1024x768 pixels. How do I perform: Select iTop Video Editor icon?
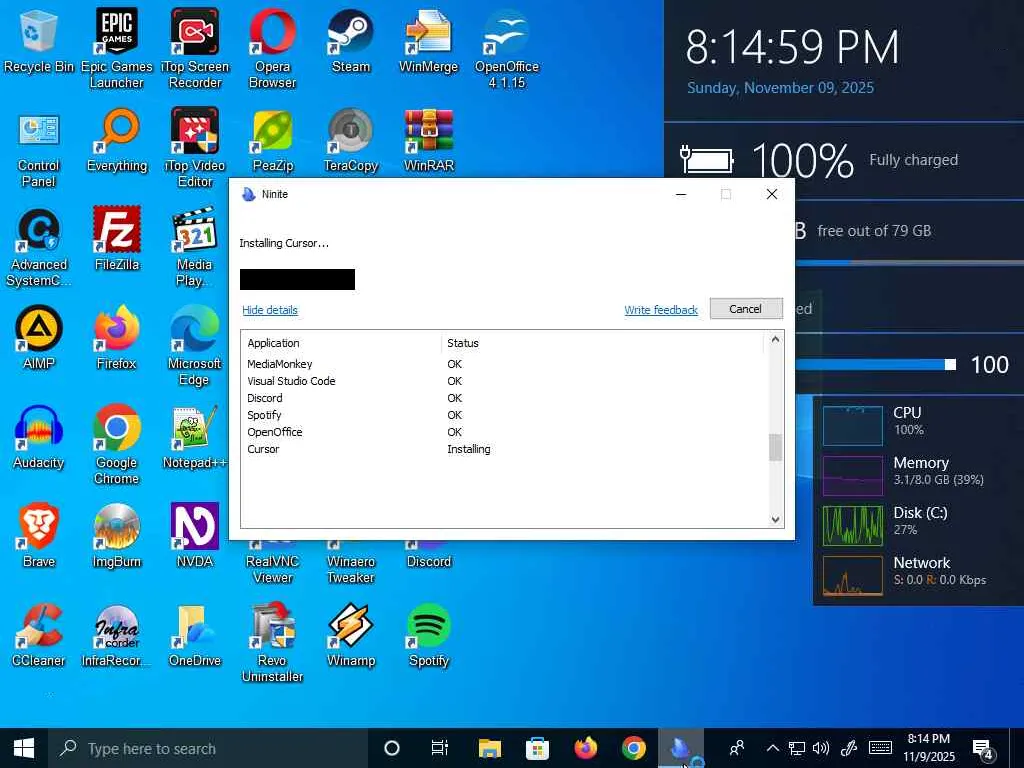coord(195,148)
